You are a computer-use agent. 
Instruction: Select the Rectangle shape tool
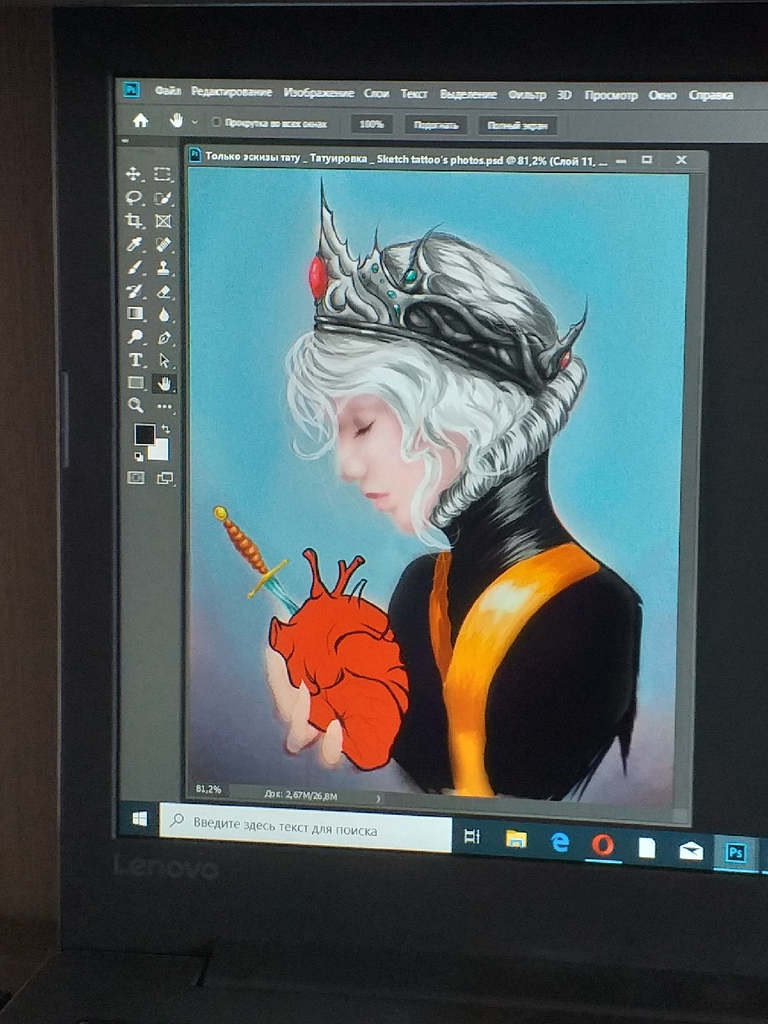click(136, 382)
